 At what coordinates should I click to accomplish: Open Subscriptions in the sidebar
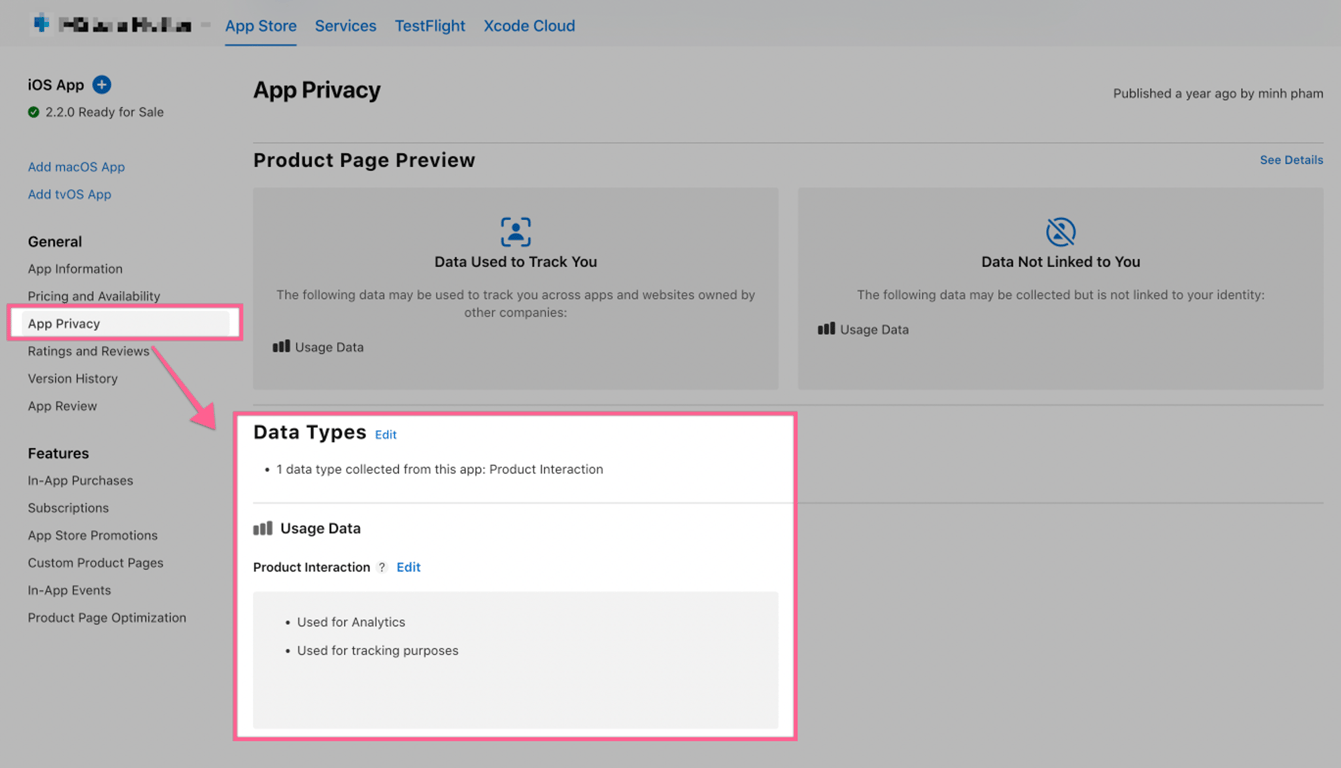pos(68,508)
